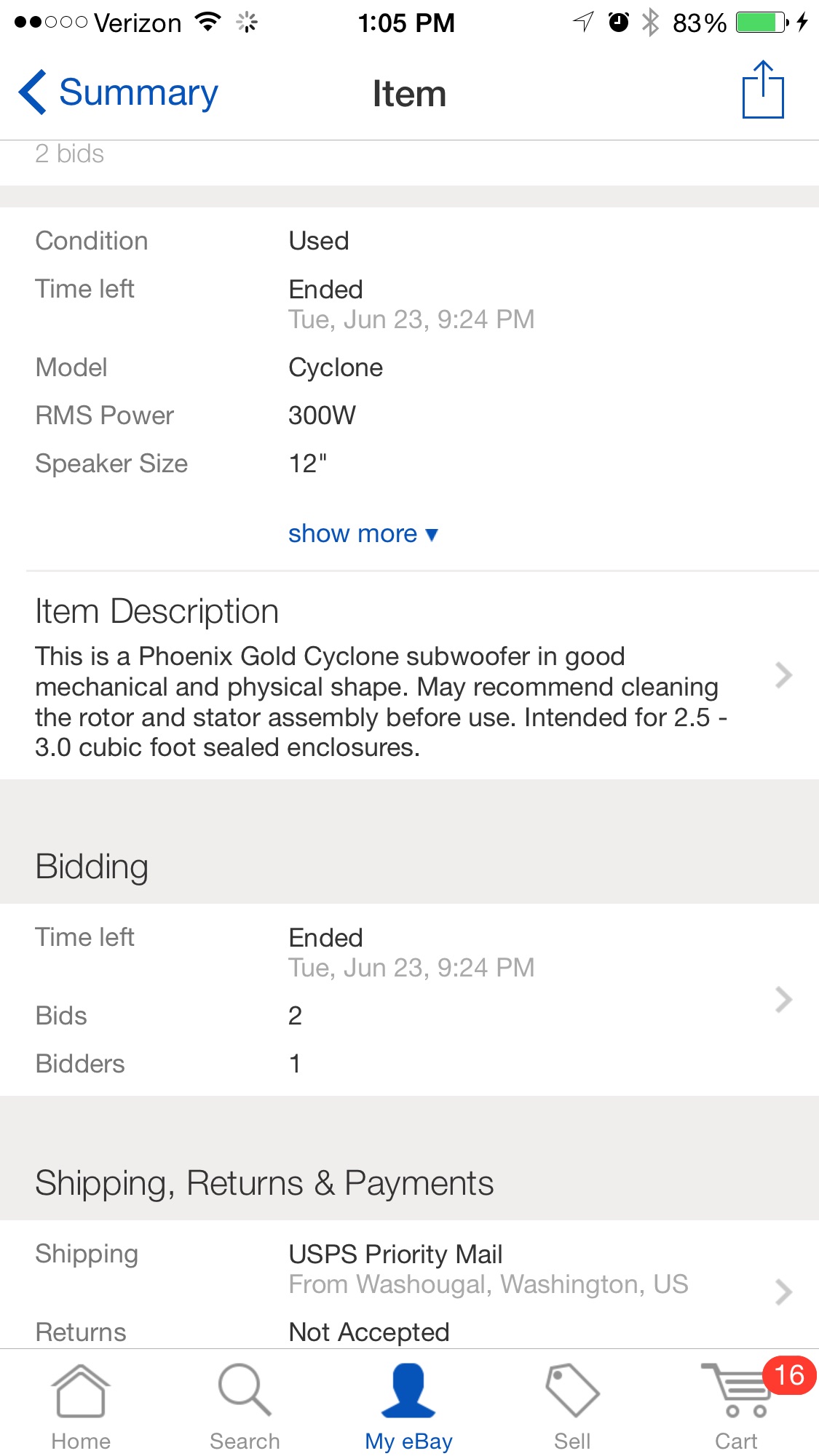819x1456 pixels.
Task: Expand the show more item specifics
Action: [x=363, y=534]
